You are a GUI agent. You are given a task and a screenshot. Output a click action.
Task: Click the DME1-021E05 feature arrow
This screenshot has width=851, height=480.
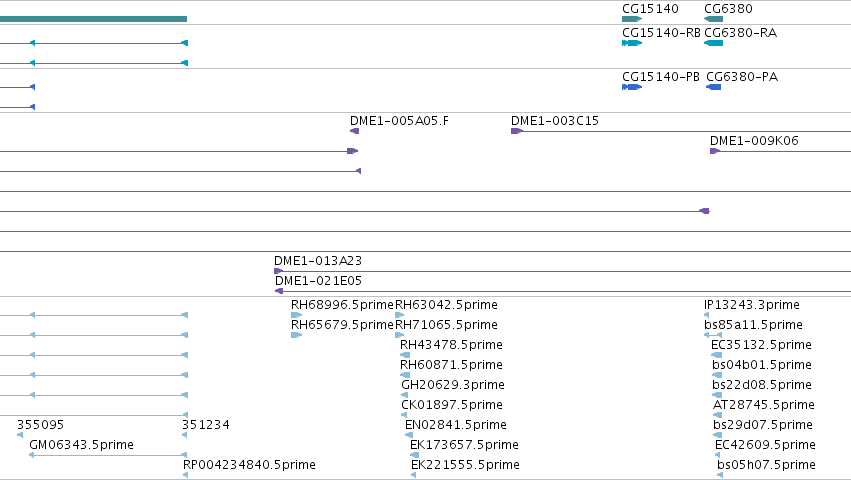(x=279, y=291)
